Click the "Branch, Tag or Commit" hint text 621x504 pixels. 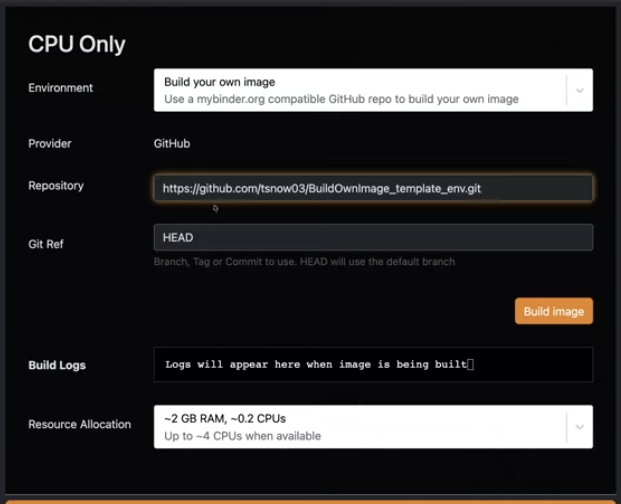click(x=303, y=262)
